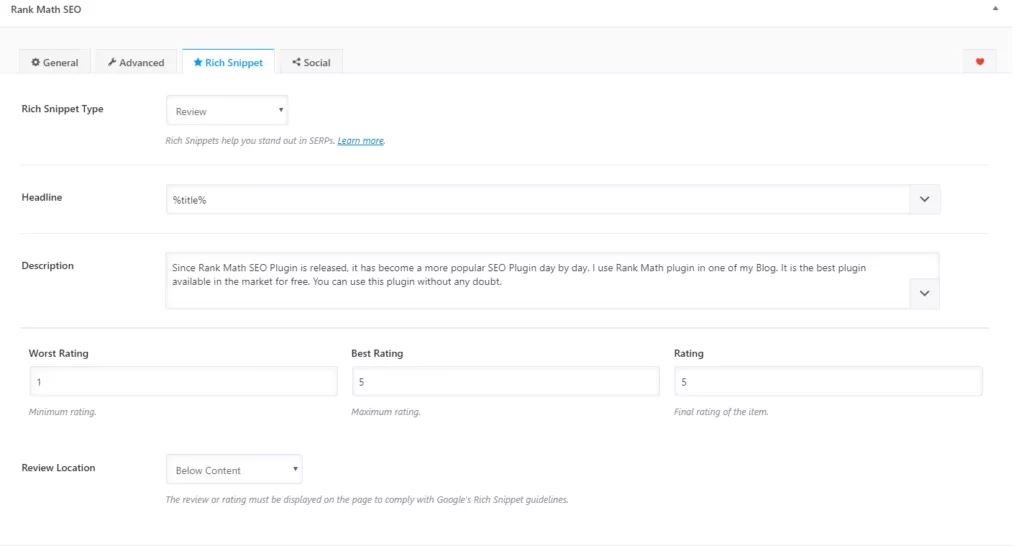Collapse the Rank Math SEO panel arrow
Screen dimensions: 1024x546
tap(995, 8)
